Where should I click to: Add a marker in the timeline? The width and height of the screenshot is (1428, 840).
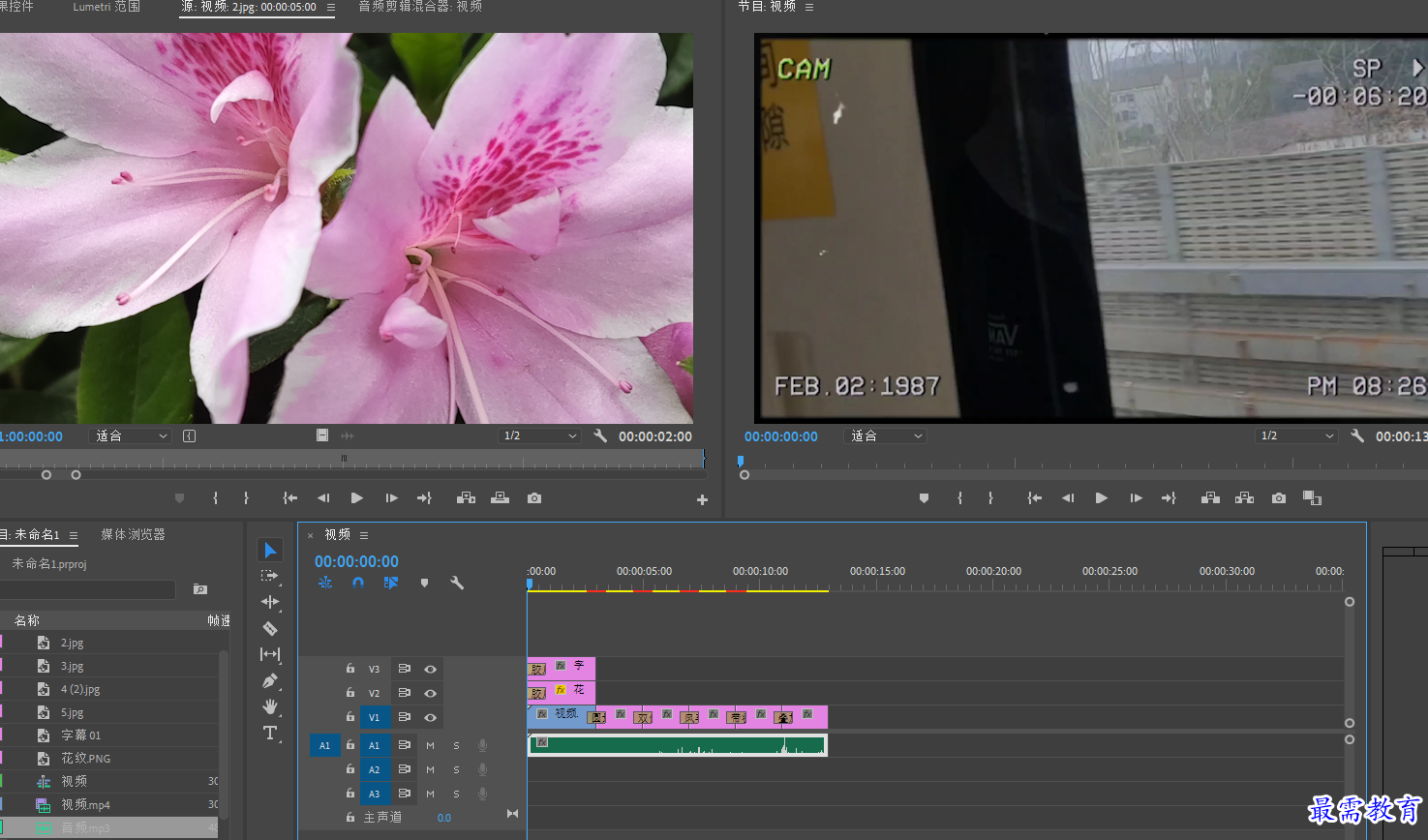tap(424, 583)
